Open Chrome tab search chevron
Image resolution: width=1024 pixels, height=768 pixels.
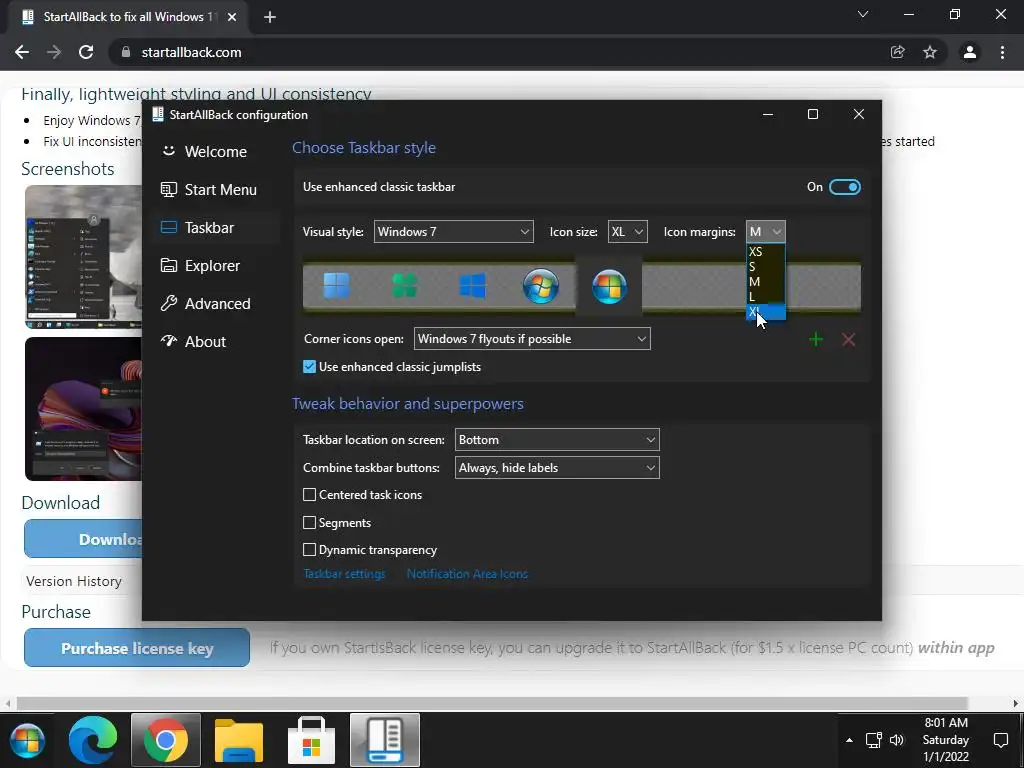863,14
